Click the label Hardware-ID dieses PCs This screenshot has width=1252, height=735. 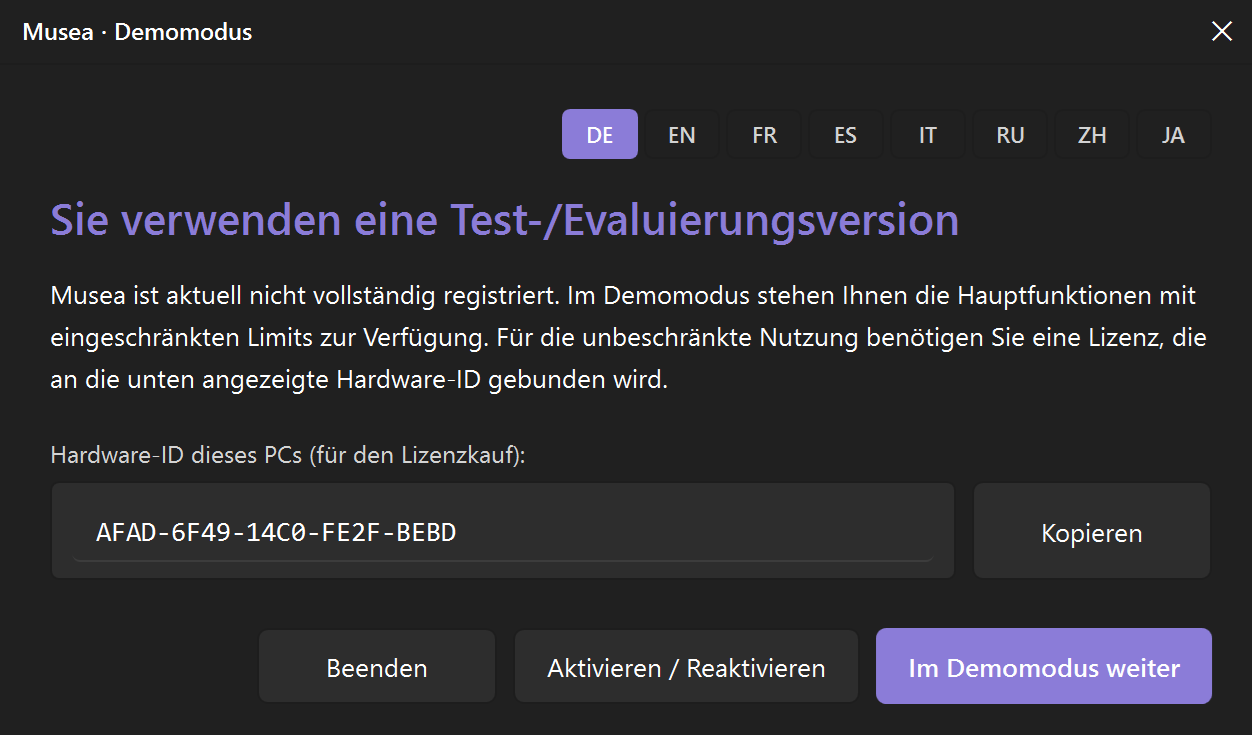pyautogui.click(x=288, y=455)
